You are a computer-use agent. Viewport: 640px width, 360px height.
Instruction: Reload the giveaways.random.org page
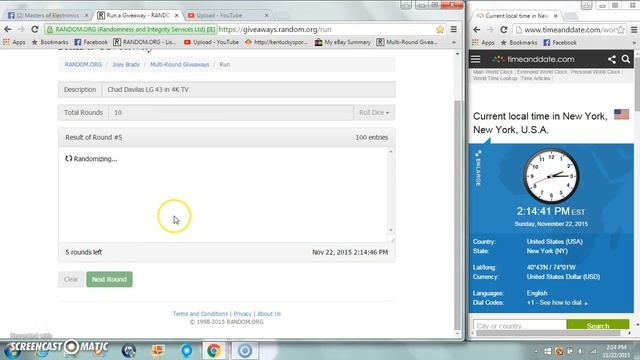tap(35, 29)
